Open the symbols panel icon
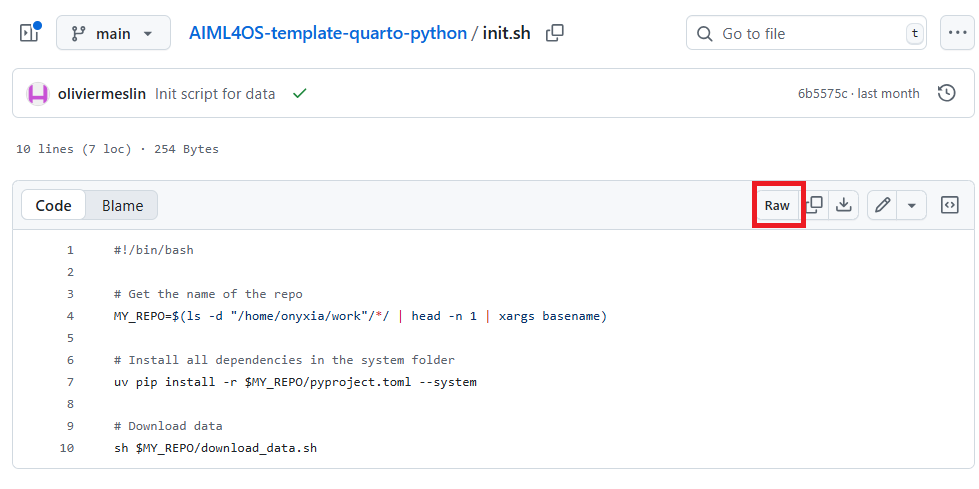The image size is (979, 489). pos(949,205)
